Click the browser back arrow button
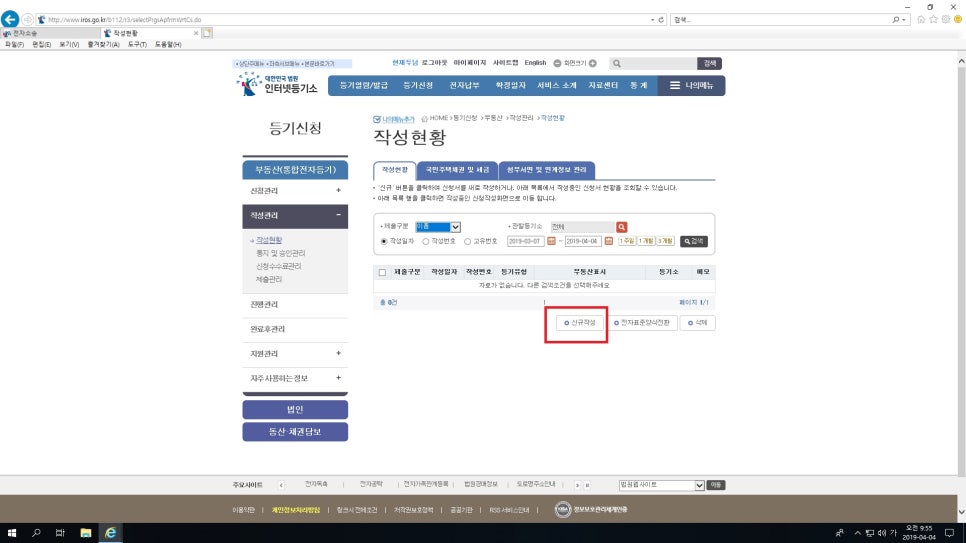Image resolution: width=966 pixels, height=543 pixels. click(x=10, y=19)
